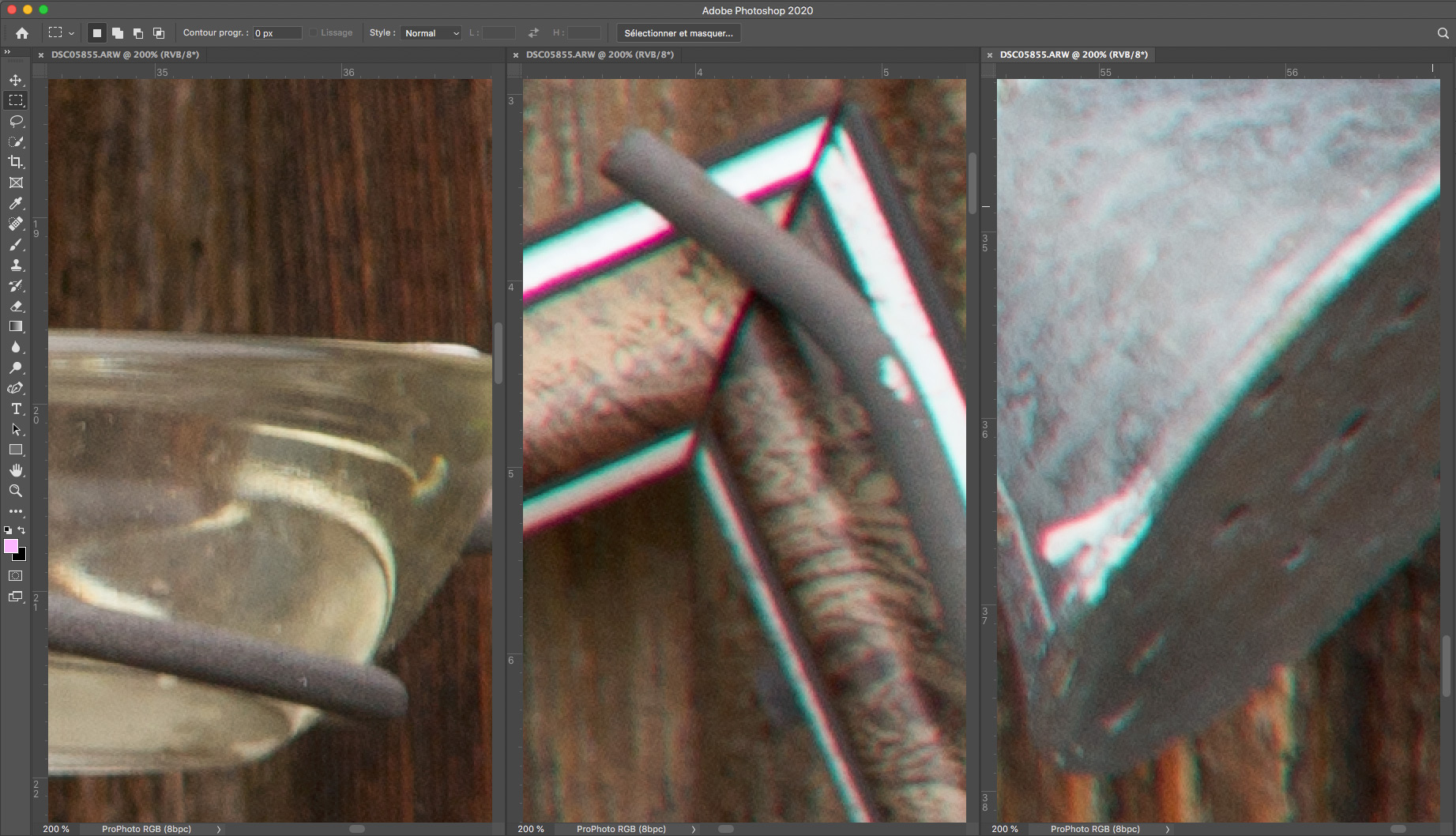
Task: Click the Contour progr. feather input field
Action: 277,33
